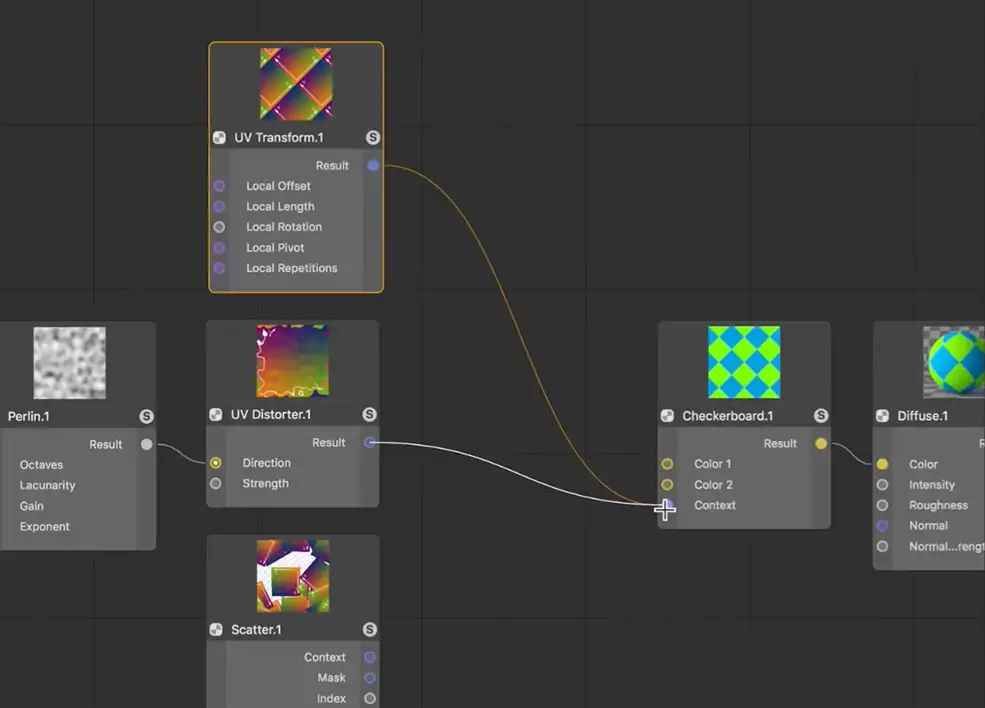985x708 pixels.
Task: Click the Diffuse.1 node title
Action: 922,416
